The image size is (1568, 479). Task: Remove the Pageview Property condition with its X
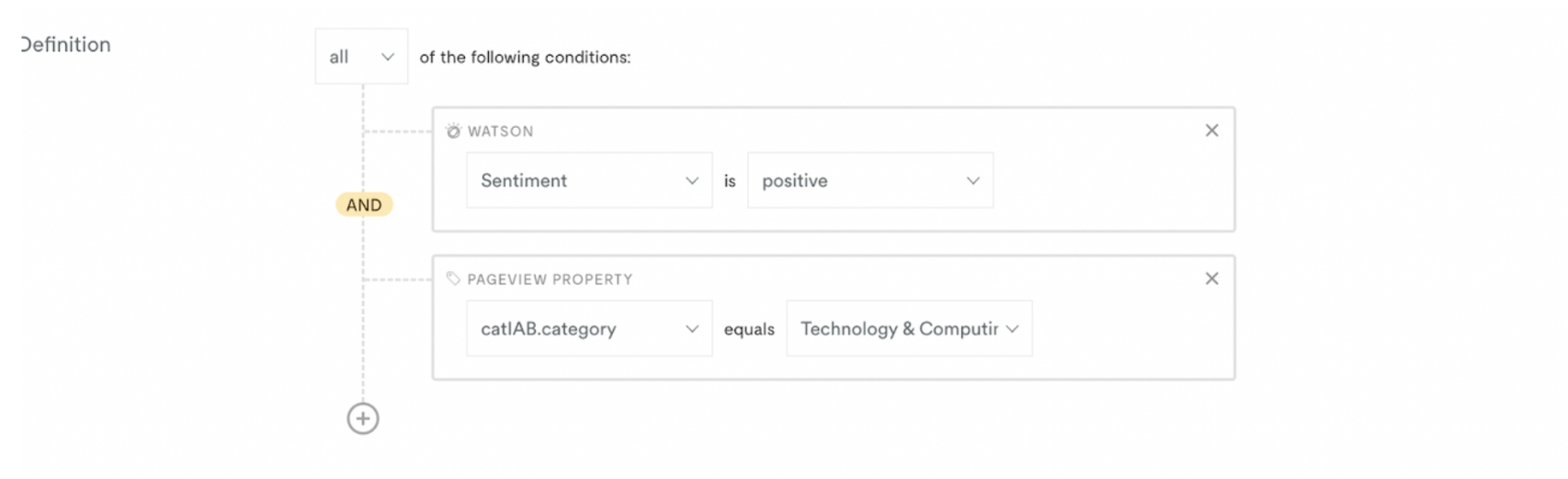pos(1211,279)
